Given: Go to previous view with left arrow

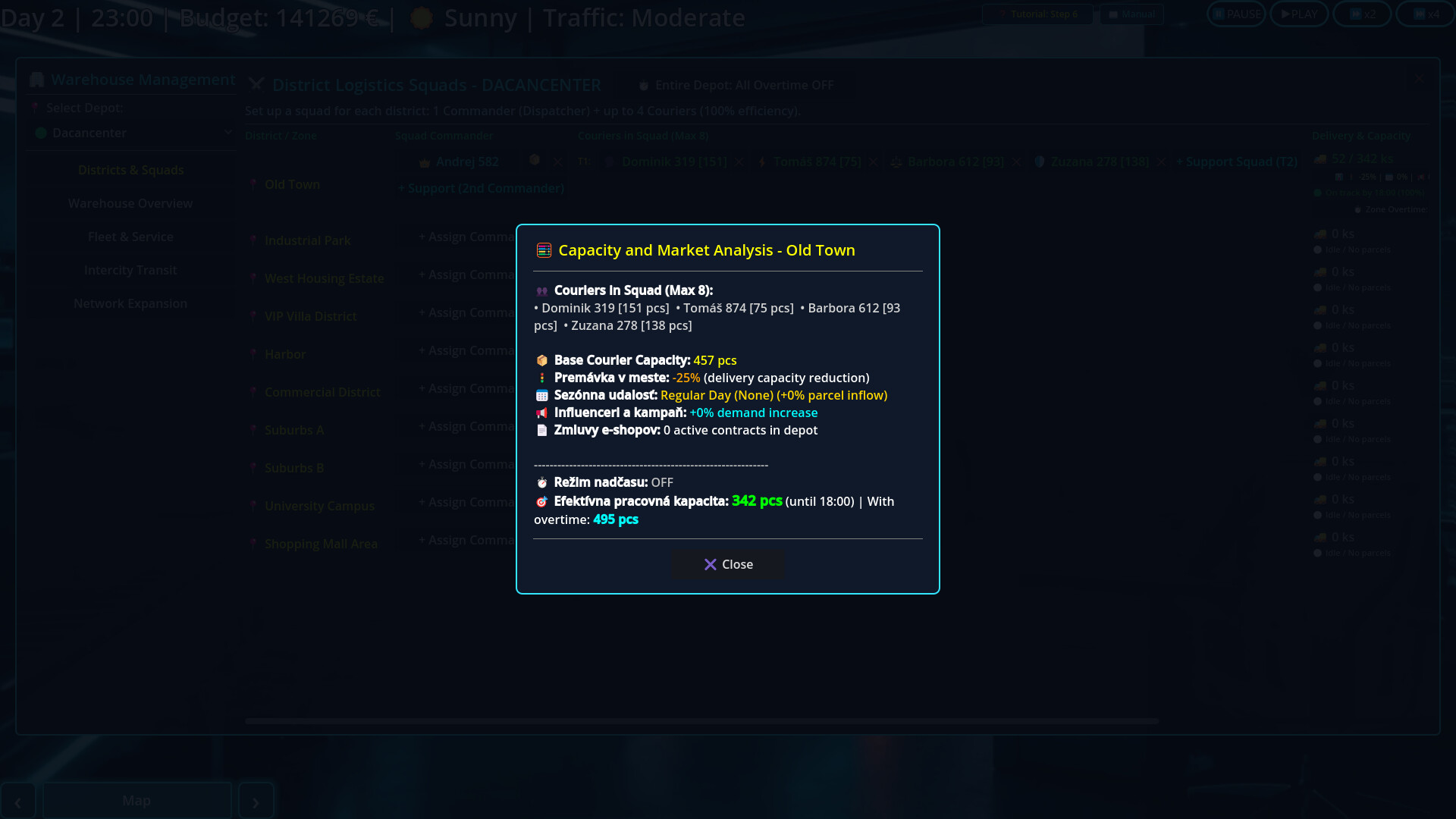Looking at the screenshot, I should tap(17, 802).
